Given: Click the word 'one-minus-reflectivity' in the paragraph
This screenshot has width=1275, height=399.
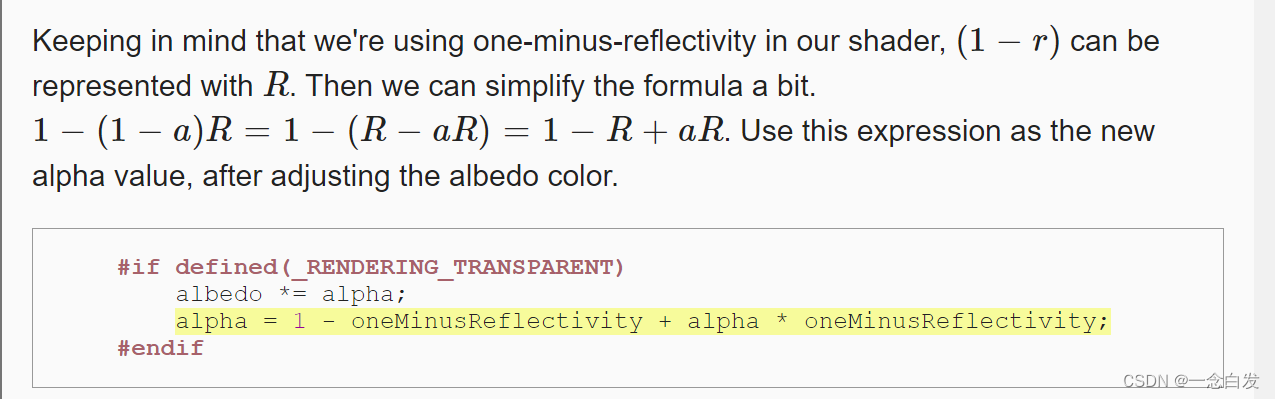Looking at the screenshot, I should (x=588, y=43).
